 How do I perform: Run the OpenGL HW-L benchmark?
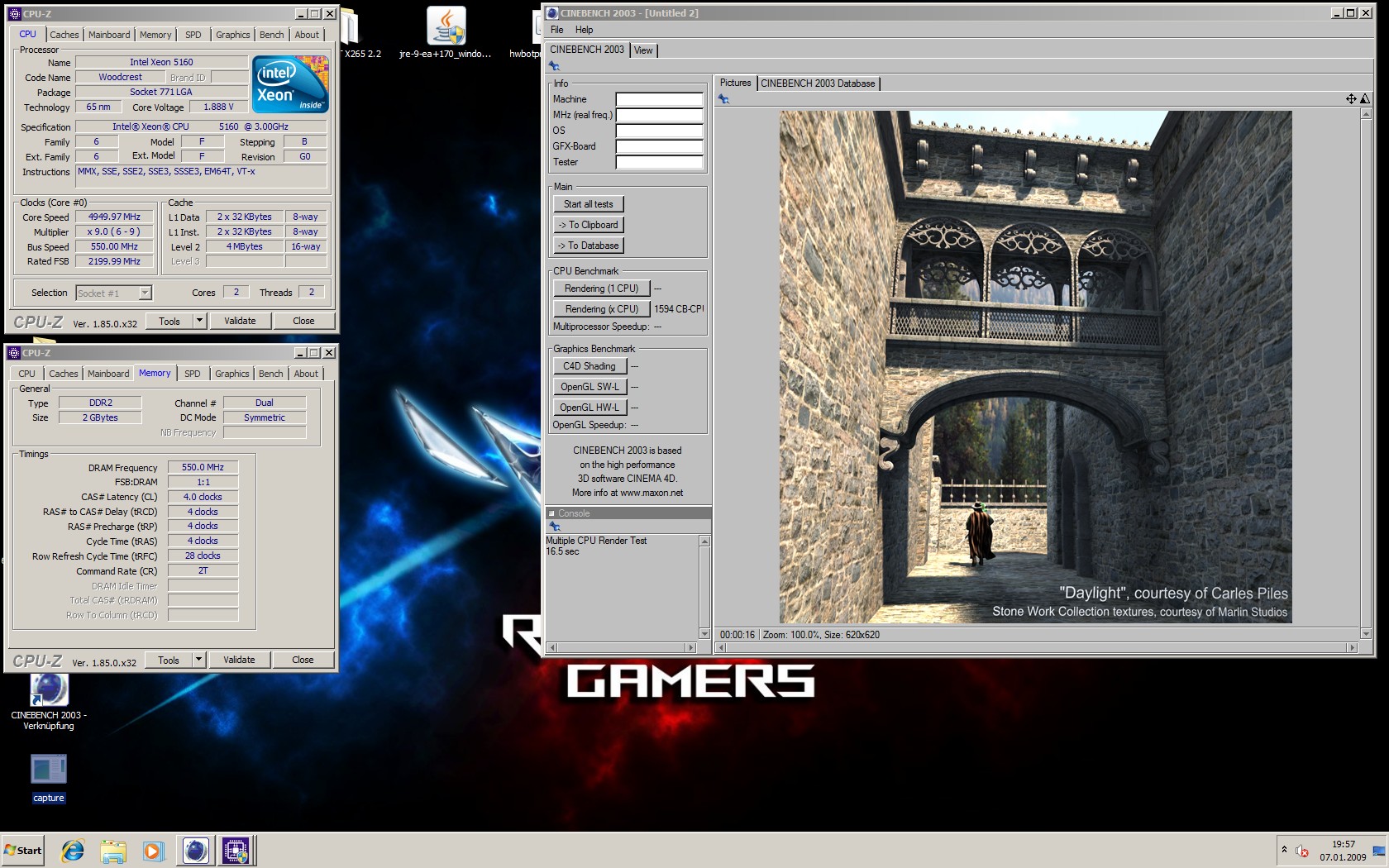click(x=590, y=408)
